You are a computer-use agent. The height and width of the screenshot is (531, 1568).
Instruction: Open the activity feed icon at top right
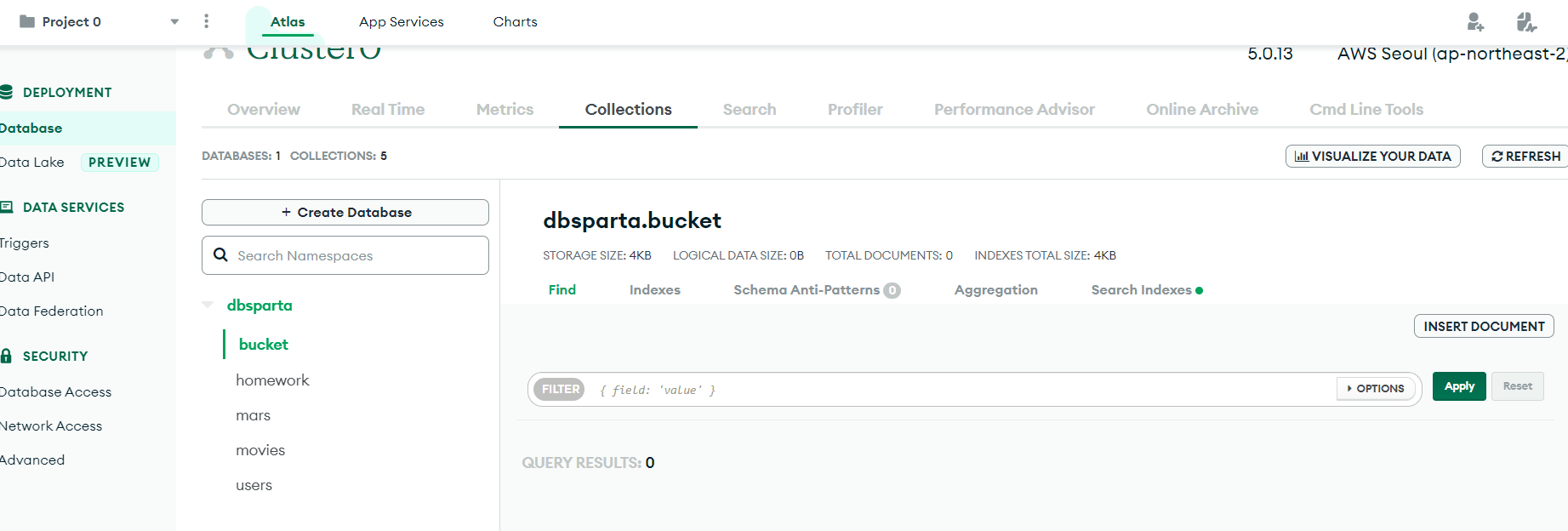pos(1526,22)
